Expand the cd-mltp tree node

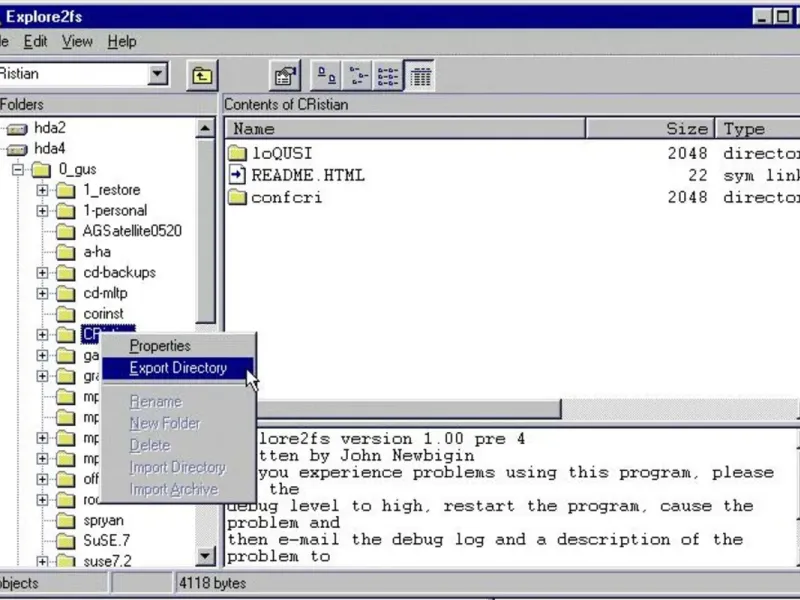pos(42,293)
